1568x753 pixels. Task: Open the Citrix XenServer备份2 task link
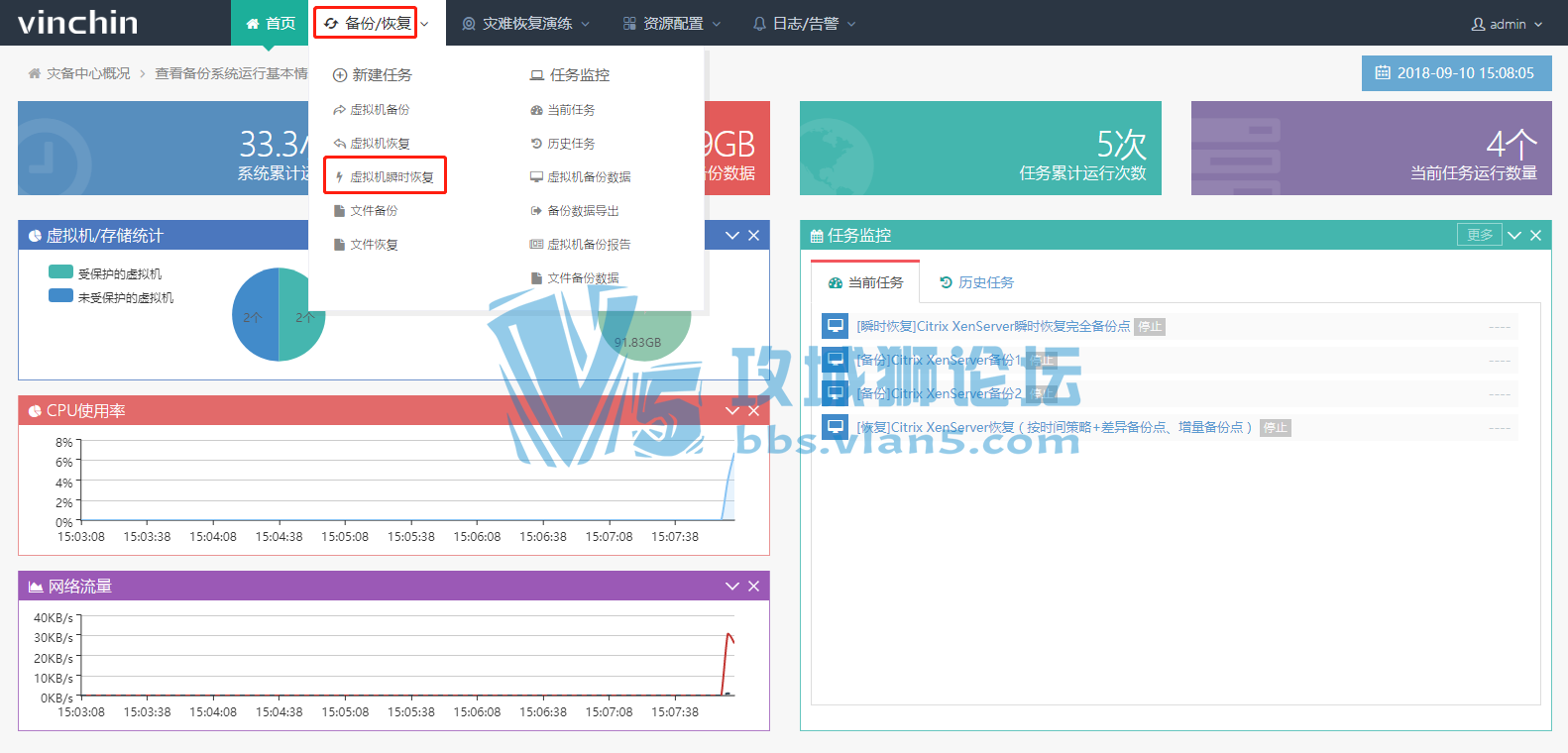coord(940,393)
